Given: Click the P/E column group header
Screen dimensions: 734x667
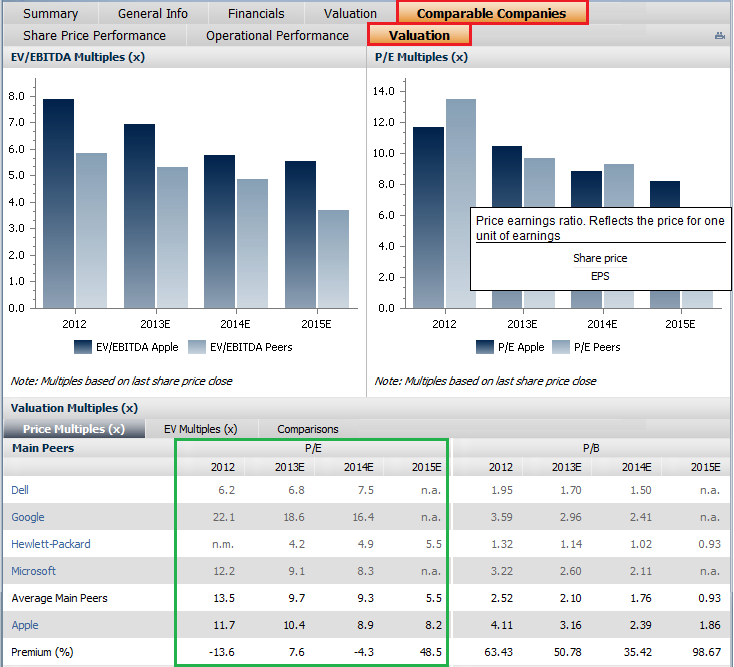Looking at the screenshot, I should [313, 448].
